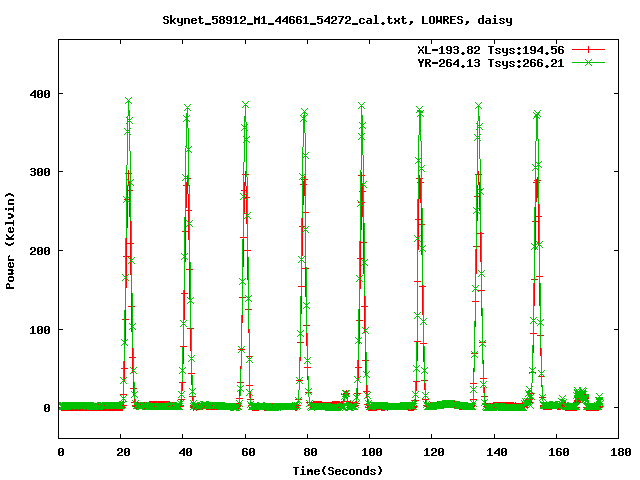Click the plot title Skynet_58912_M1_44661_54272_cal.txt
Viewport: 640px width, 480px height.
pyautogui.click(x=337, y=20)
